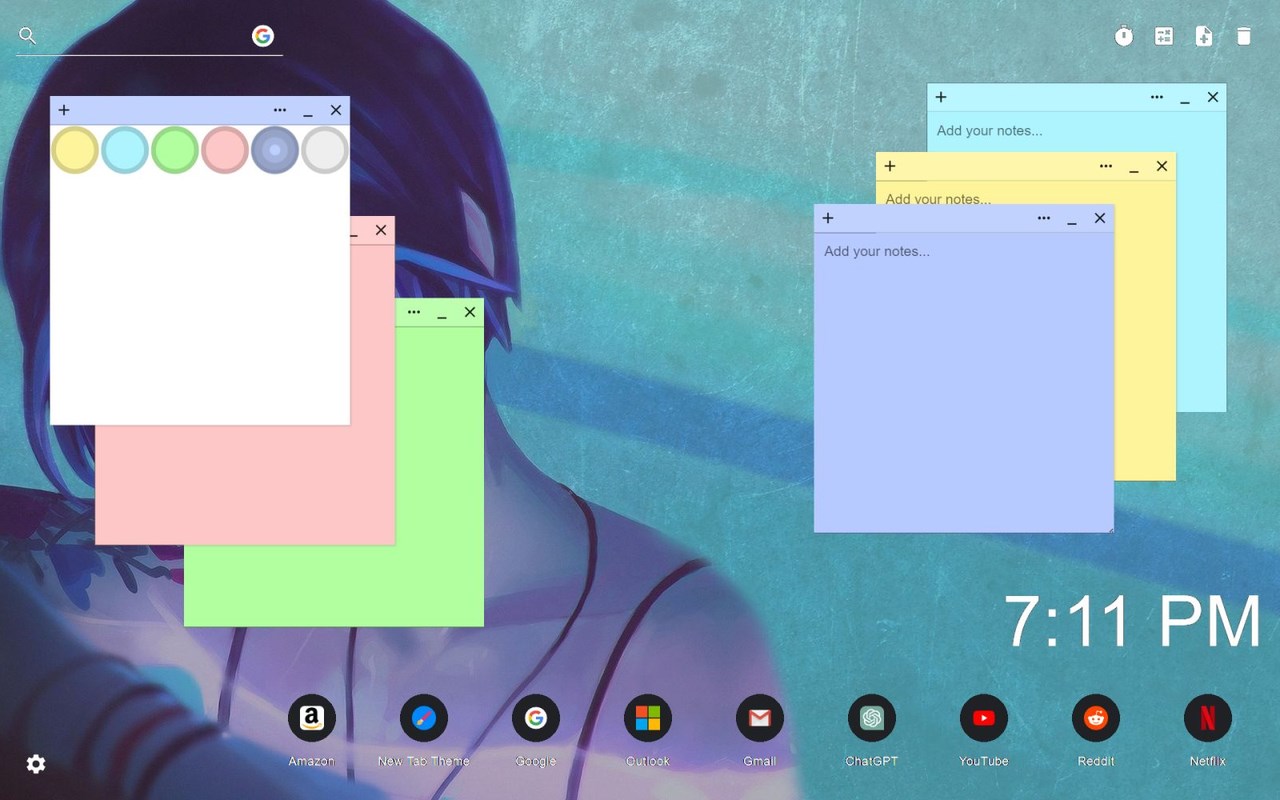
Task: Create a new note with the page-plus icon
Action: (x=1204, y=36)
